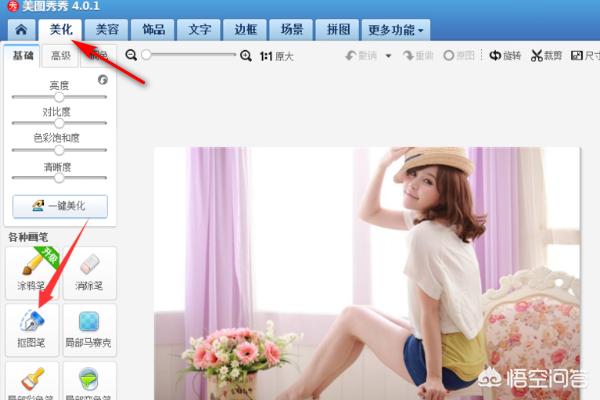Screen dimensions: 600x400
Task: Click the undo 撤销 button
Action: (x=361, y=56)
